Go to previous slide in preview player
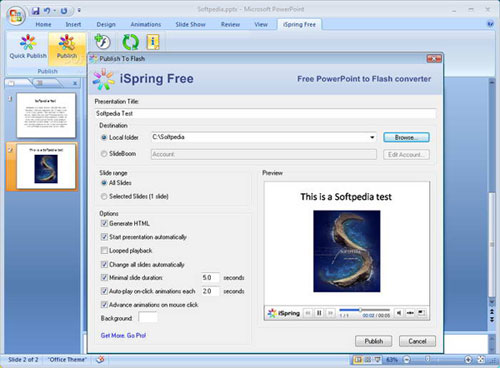 point(308,313)
